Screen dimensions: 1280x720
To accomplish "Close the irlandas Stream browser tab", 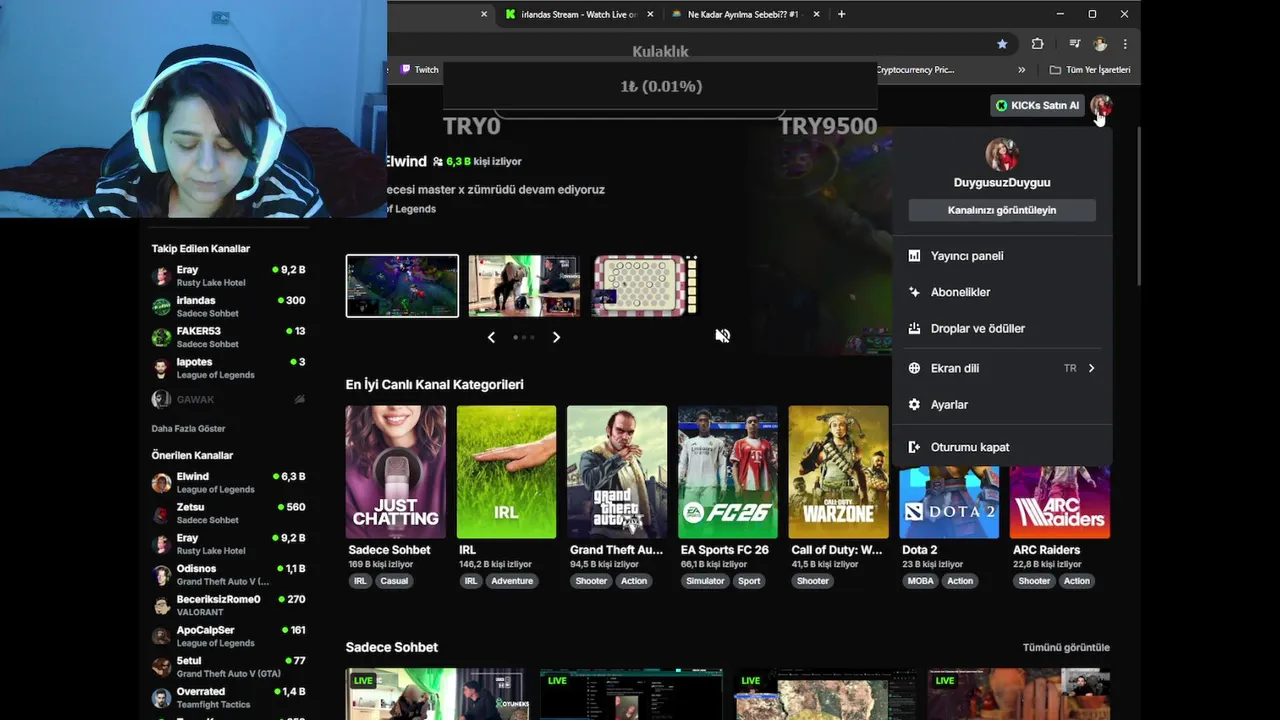I will point(651,14).
